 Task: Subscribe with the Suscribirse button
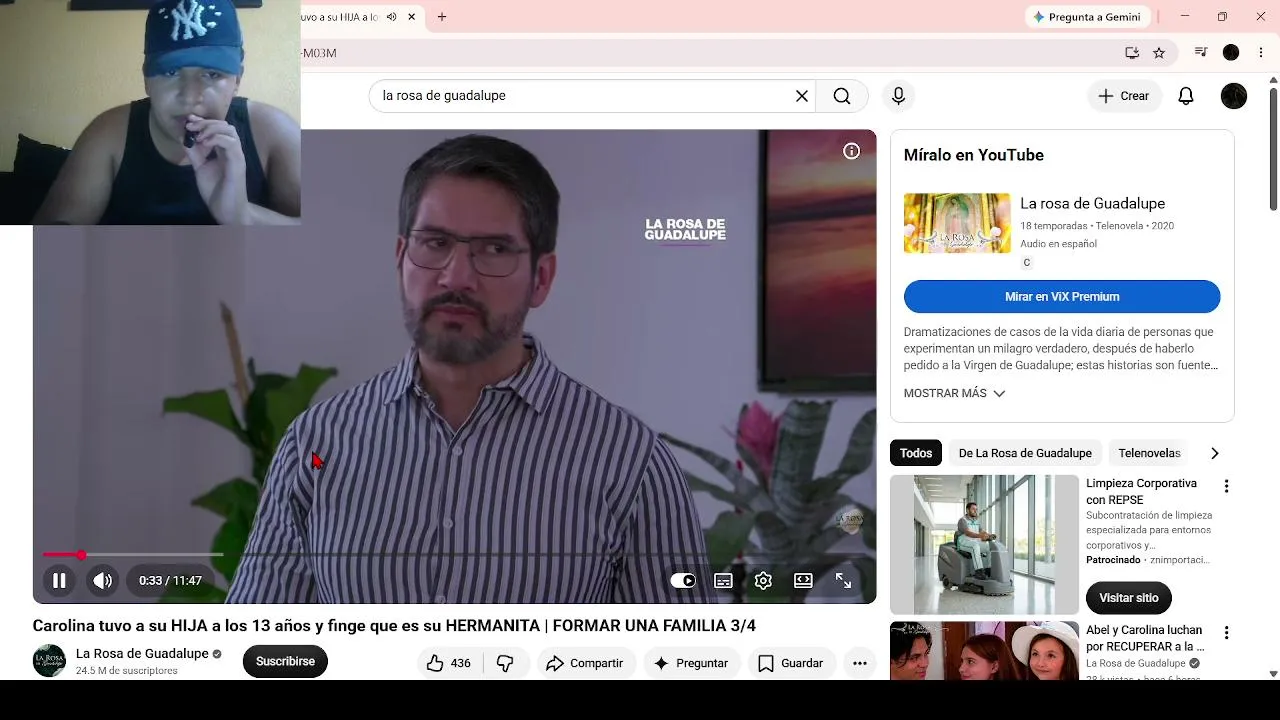pyautogui.click(x=285, y=661)
